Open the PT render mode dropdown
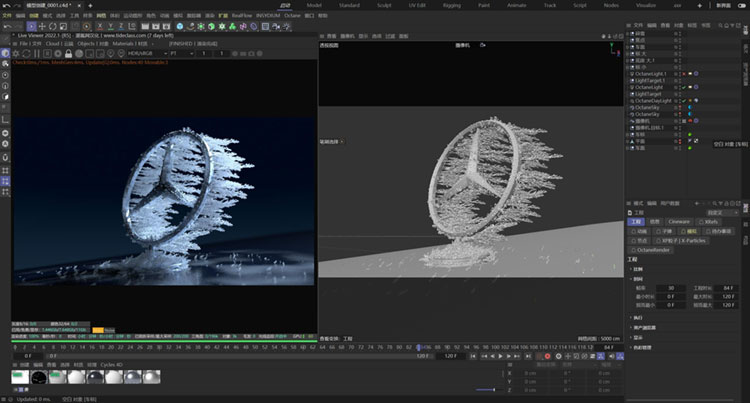Screen dimensions: 750x403 (x=180, y=53)
